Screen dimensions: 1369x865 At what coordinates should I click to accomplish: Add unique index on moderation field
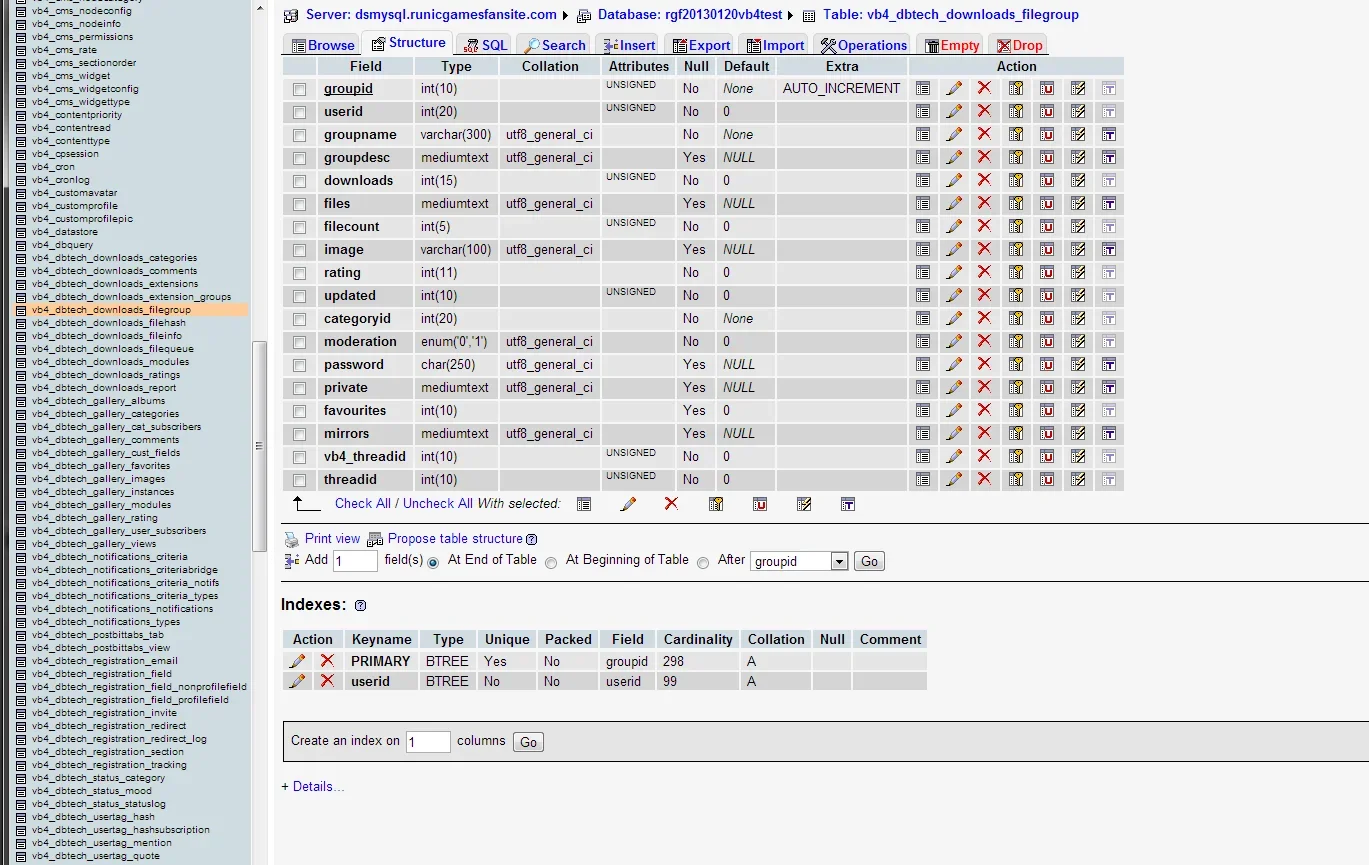1047,341
